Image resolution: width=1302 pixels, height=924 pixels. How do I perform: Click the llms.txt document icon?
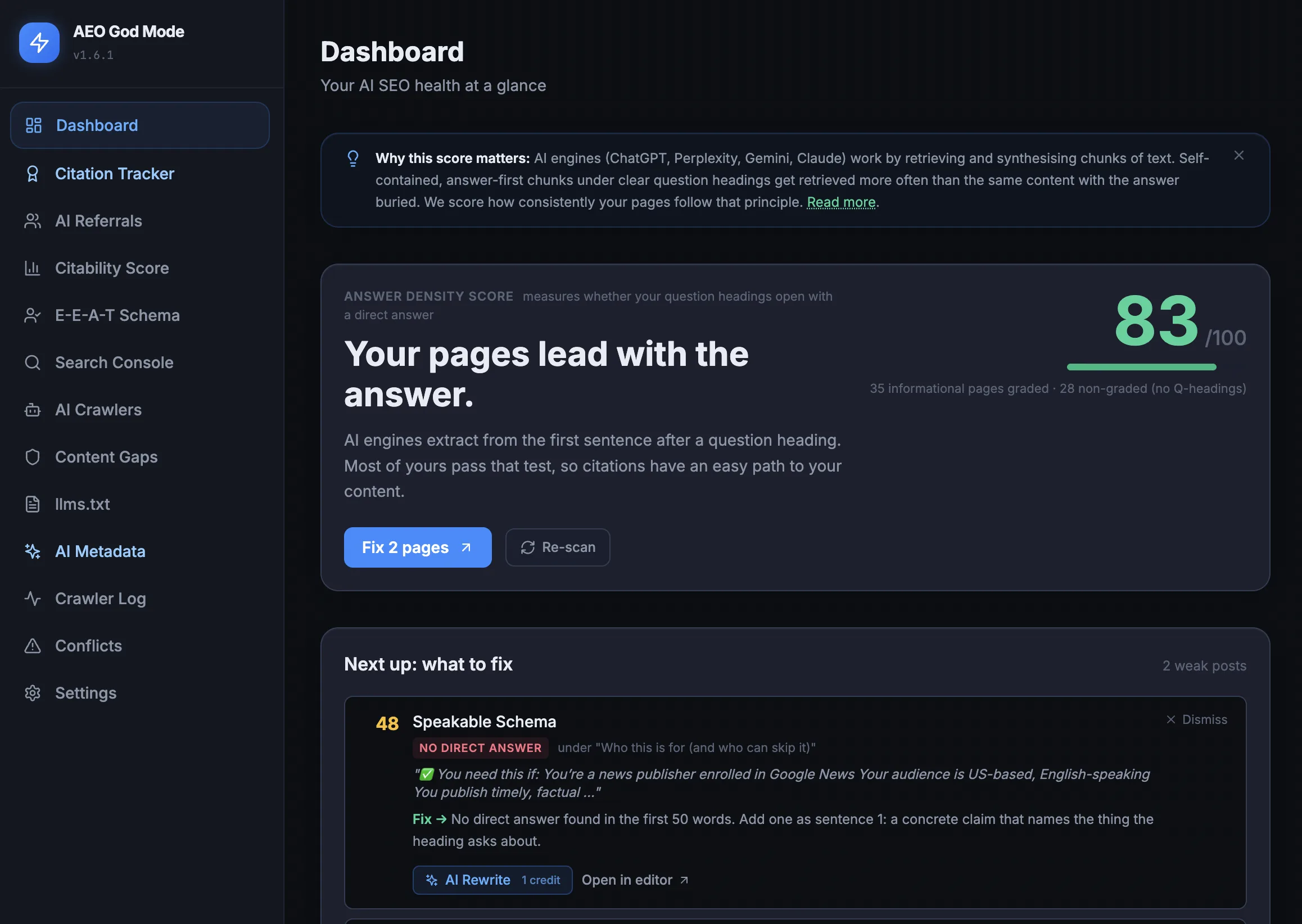[x=33, y=504]
